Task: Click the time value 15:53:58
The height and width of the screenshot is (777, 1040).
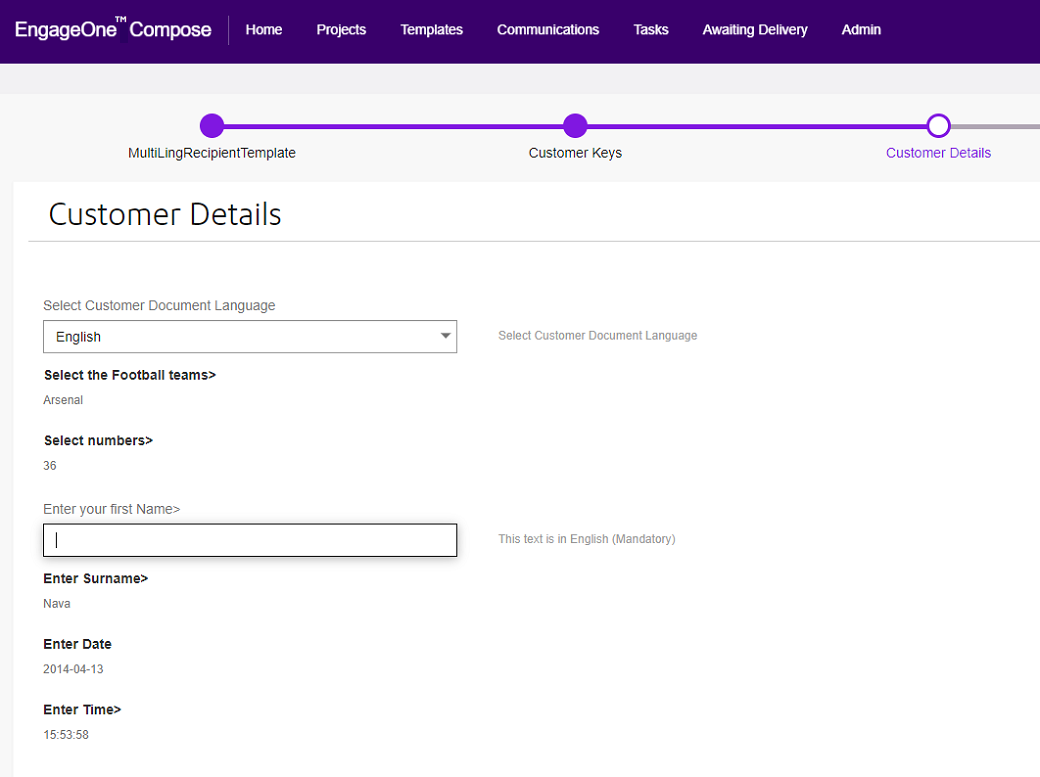Action: point(66,735)
